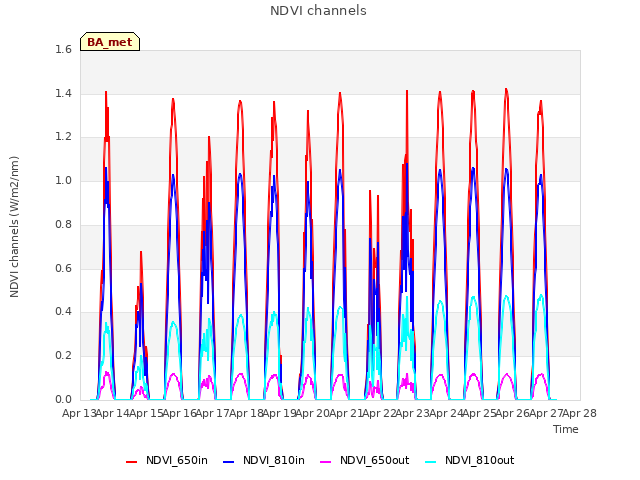This screenshot has width=640, height=480.
Task: Select the NDVI_810in legend label
Action: click(273, 460)
